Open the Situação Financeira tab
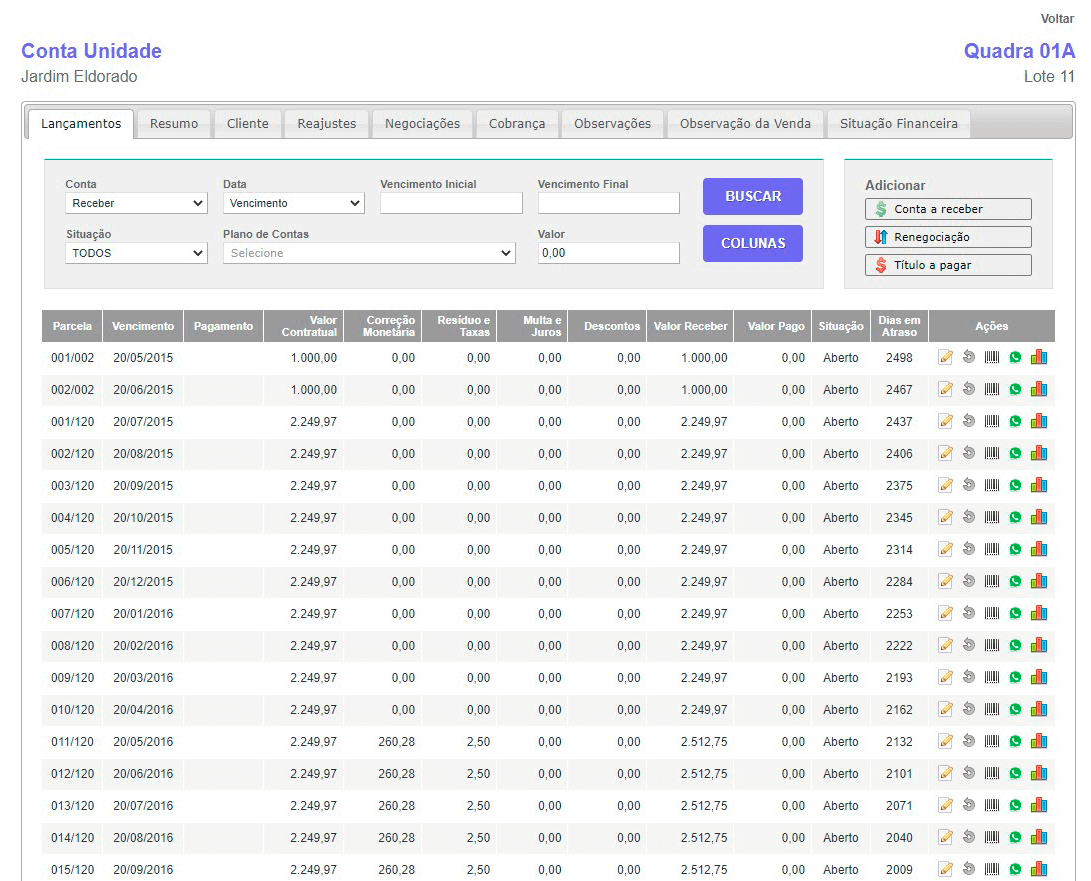The width and height of the screenshot is (1091, 881). coord(898,124)
